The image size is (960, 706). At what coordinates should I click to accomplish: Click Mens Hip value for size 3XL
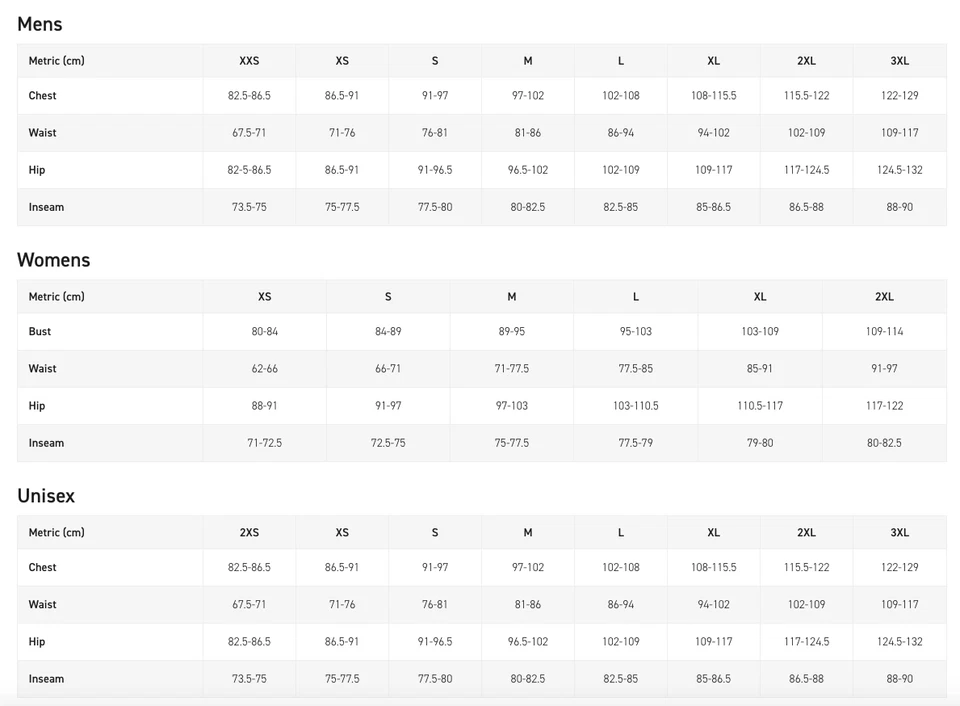(899, 170)
